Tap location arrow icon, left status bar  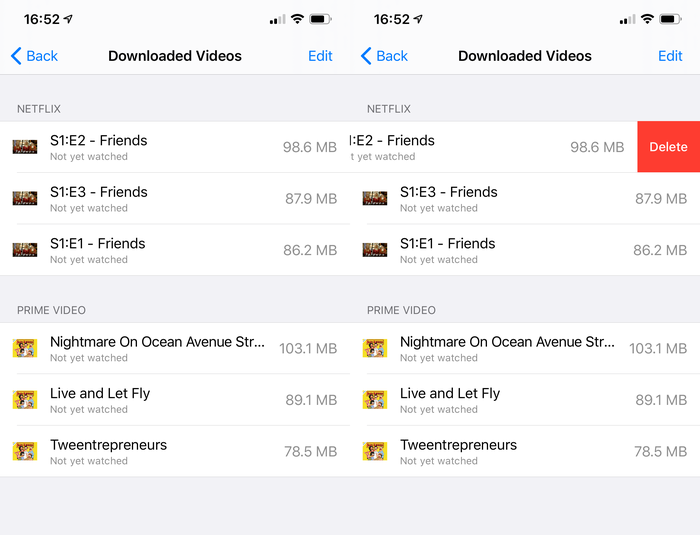point(68,19)
